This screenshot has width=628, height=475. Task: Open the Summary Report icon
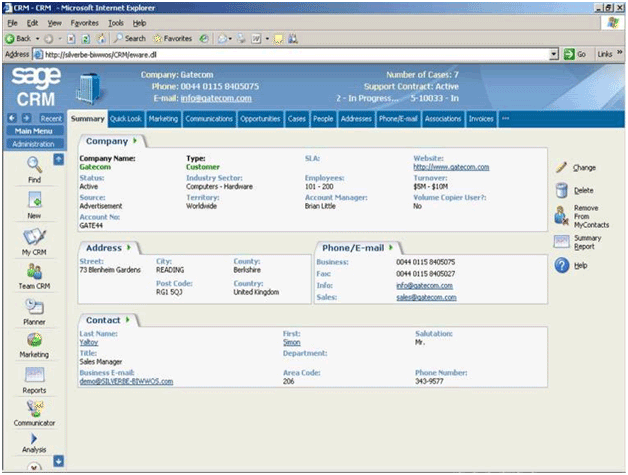(x=562, y=242)
